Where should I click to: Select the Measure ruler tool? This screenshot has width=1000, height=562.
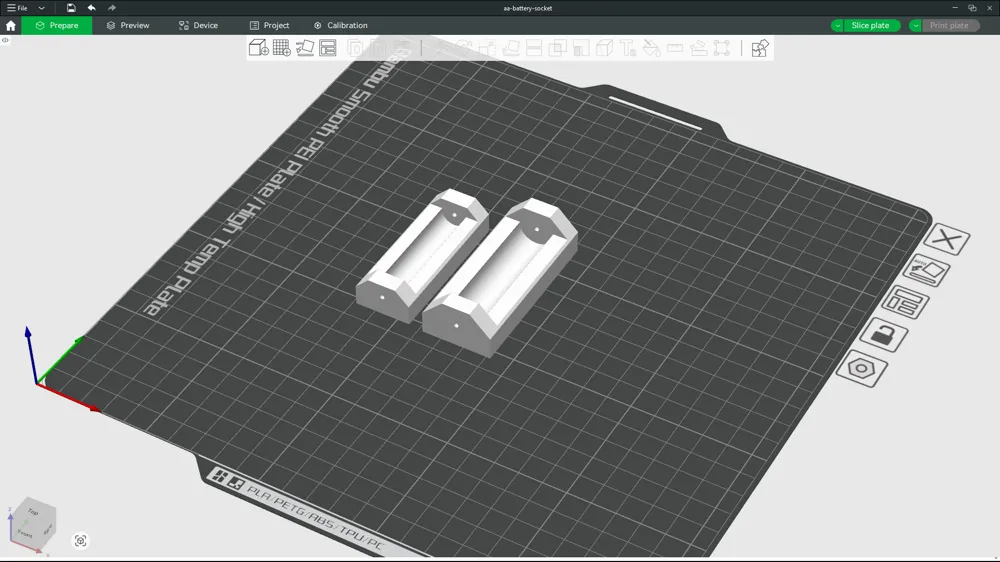675,48
